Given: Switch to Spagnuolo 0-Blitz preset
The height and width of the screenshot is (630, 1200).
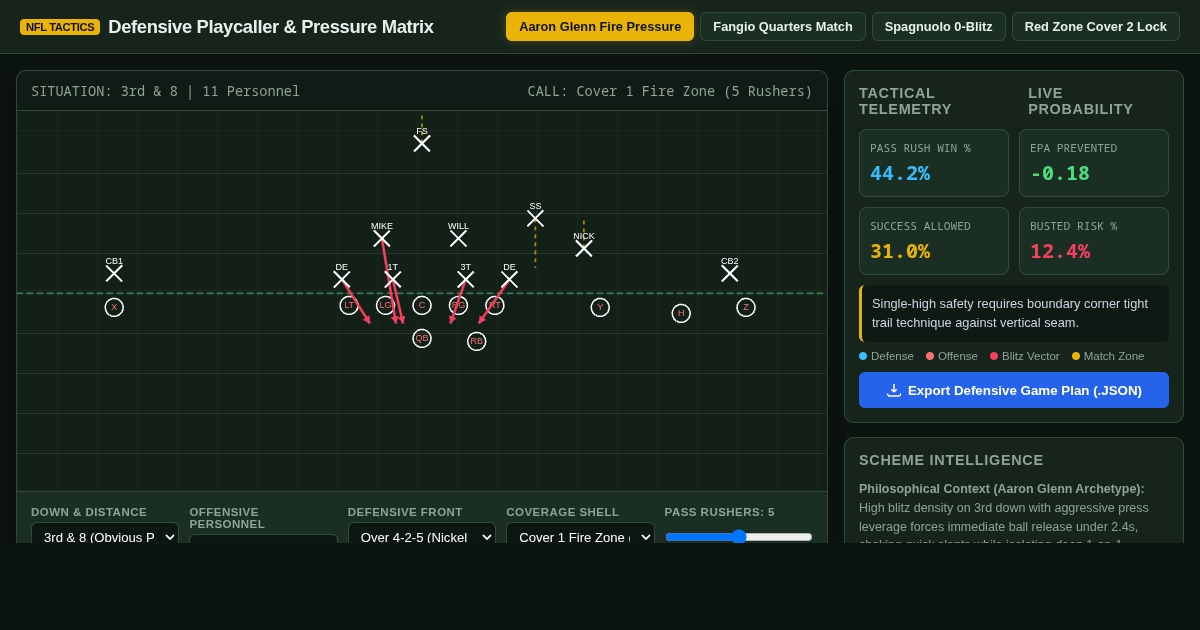Looking at the screenshot, I should (x=939, y=26).
